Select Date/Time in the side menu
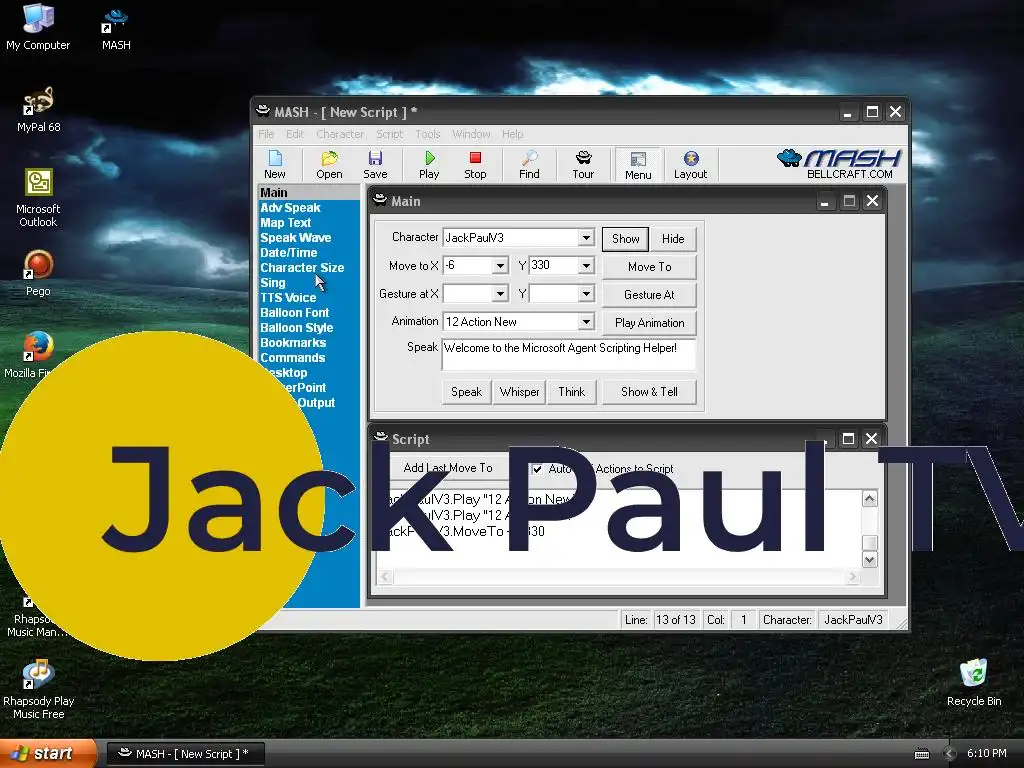The image size is (1024, 768). pyautogui.click(x=289, y=253)
